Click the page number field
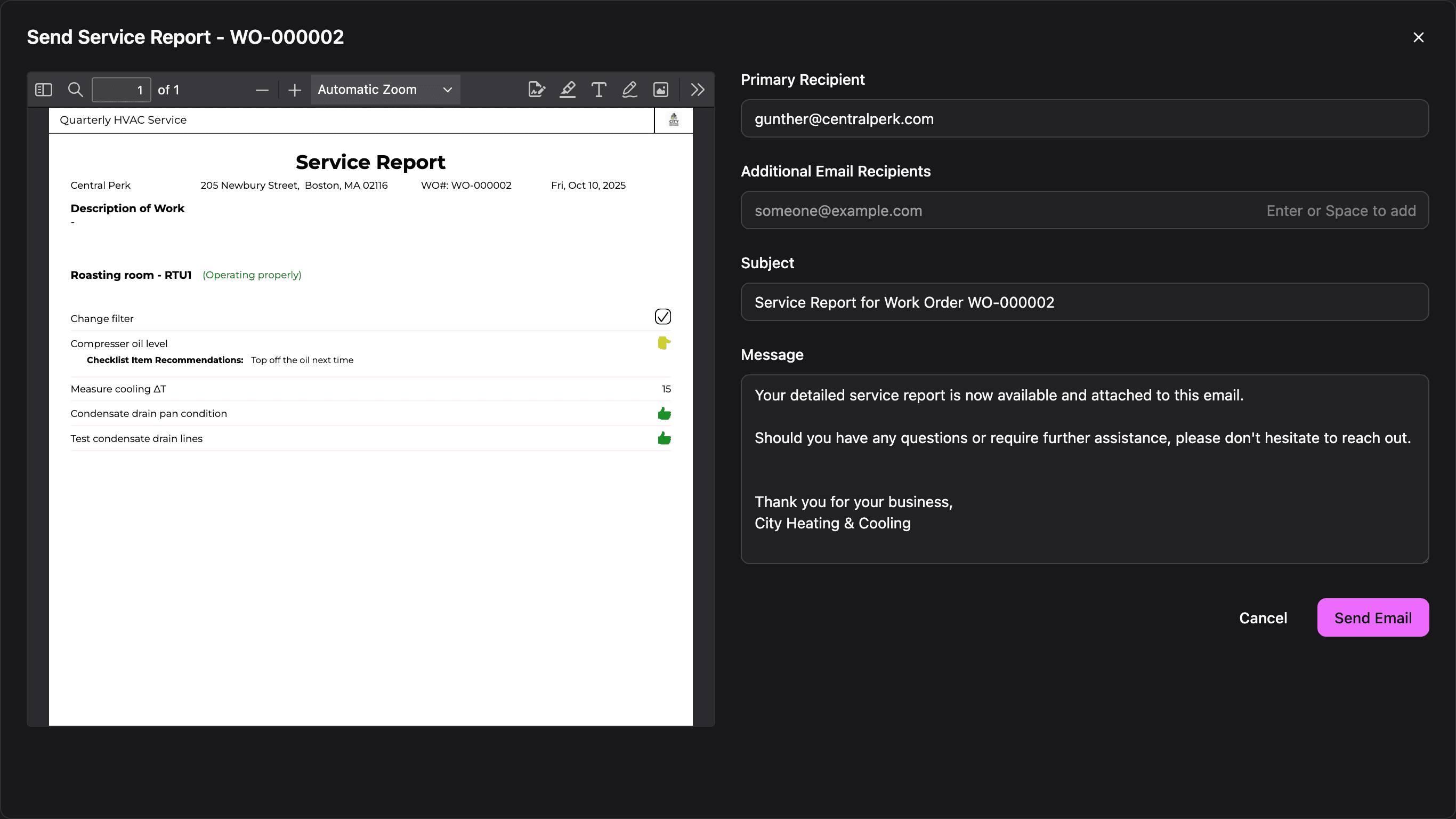The width and height of the screenshot is (1456, 819). pyautogui.click(x=121, y=90)
